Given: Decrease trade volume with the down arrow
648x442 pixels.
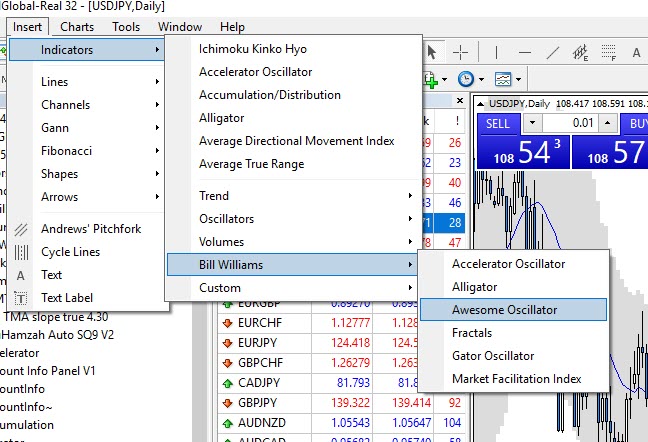Looking at the screenshot, I should (532, 123).
